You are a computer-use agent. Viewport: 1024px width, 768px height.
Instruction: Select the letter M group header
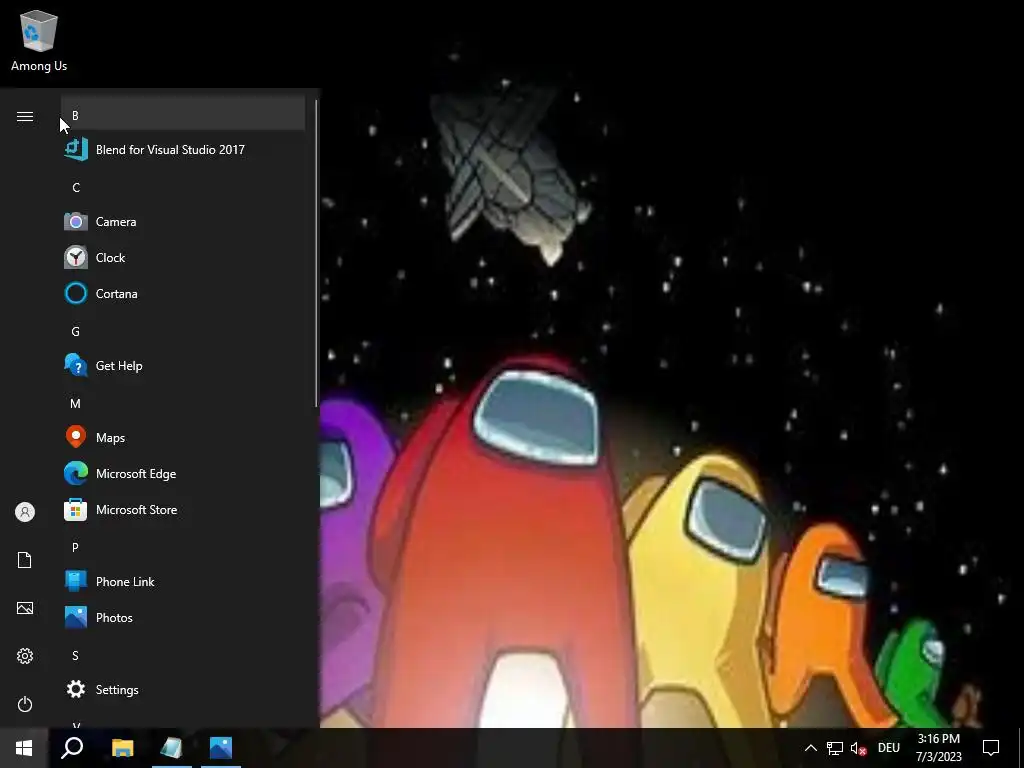tap(76, 404)
